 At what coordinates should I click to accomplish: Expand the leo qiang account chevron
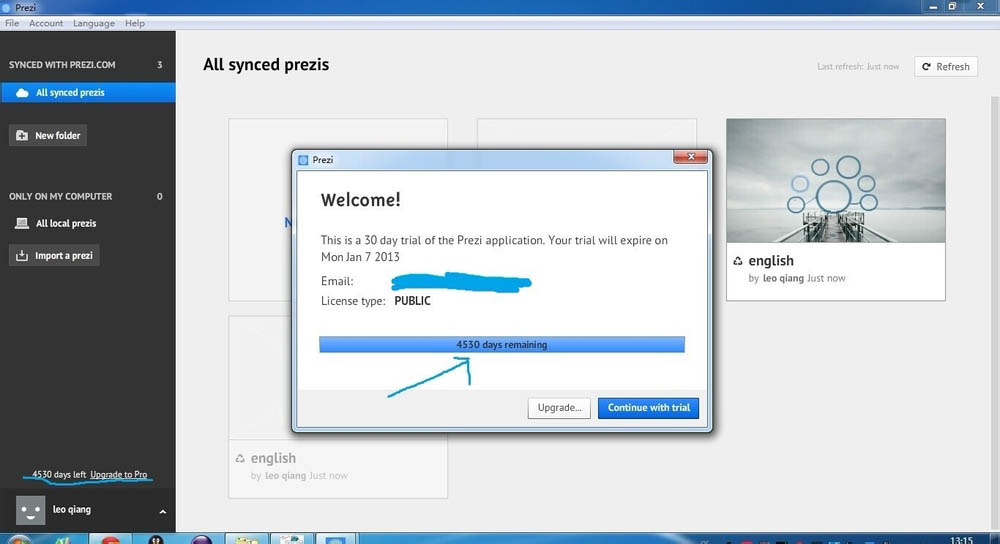click(163, 511)
